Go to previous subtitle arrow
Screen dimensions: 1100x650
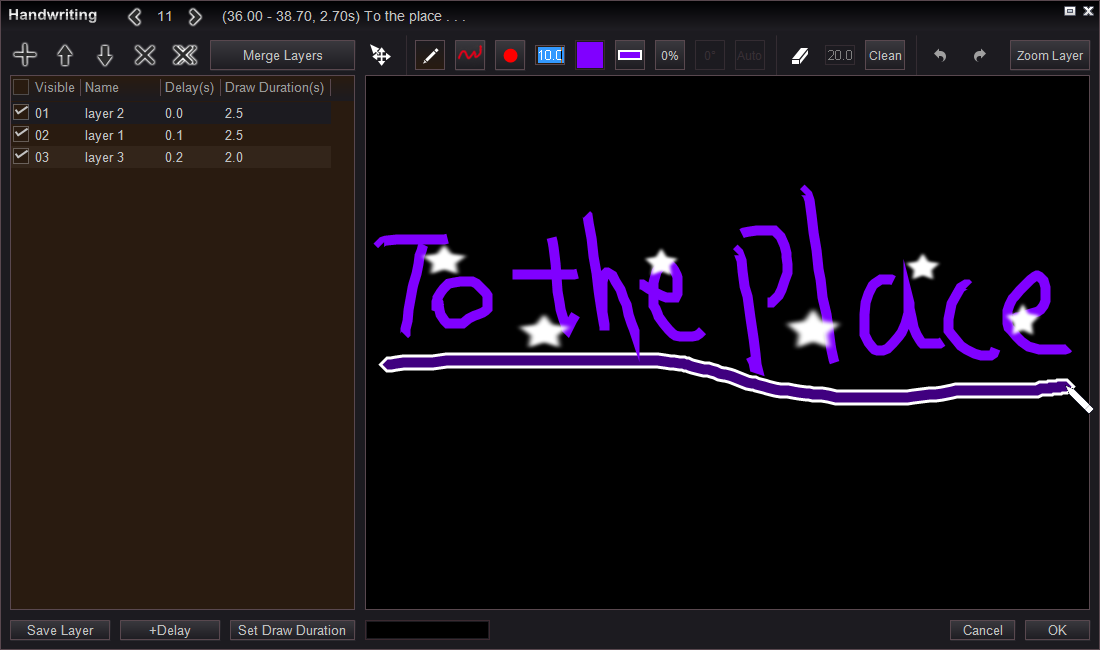pyautogui.click(x=135, y=16)
